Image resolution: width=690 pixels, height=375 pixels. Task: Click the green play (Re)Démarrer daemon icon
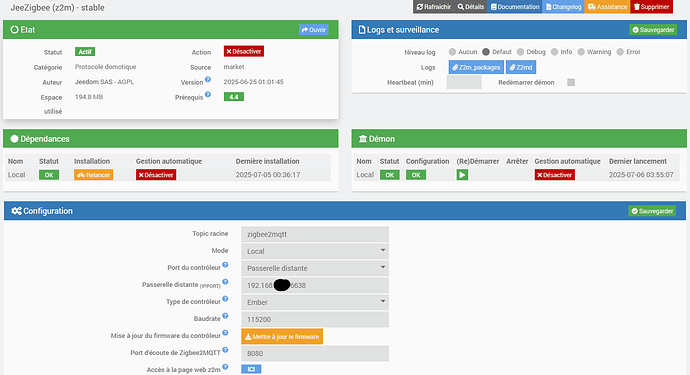pyautogui.click(x=462, y=175)
